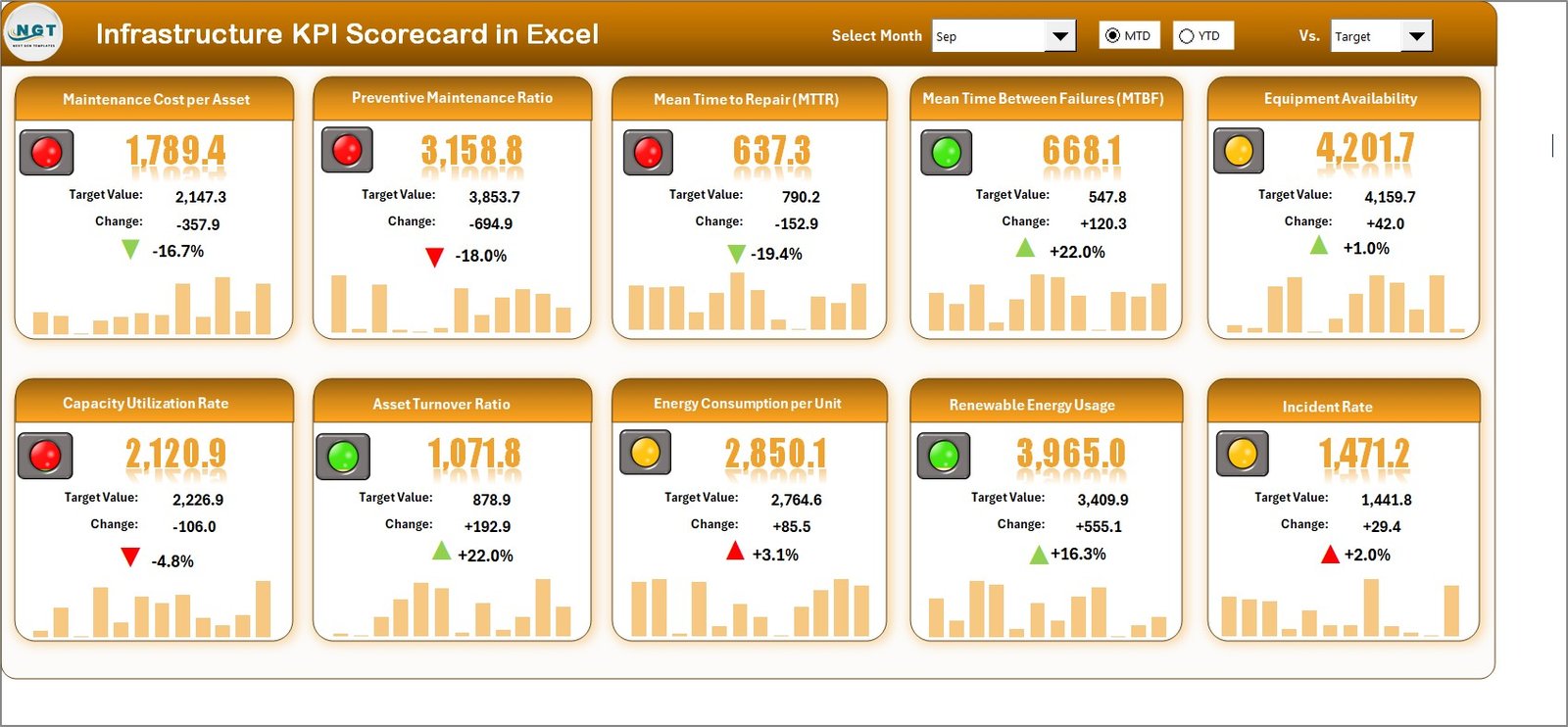
Task: Click the Mean Time to Repair (MTTR) header
Action: pyautogui.click(x=747, y=99)
